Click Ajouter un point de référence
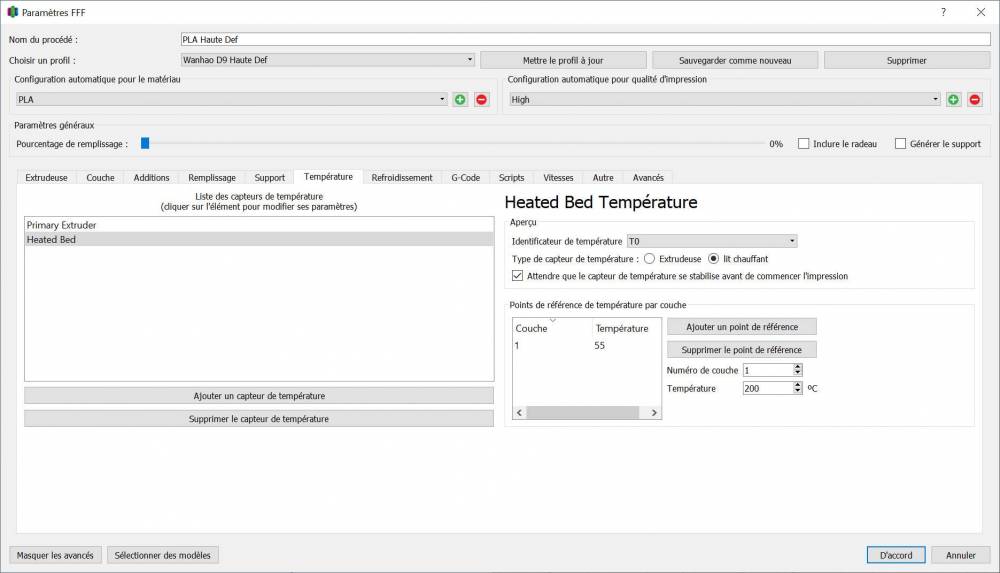The width and height of the screenshot is (1000, 573). 742,327
